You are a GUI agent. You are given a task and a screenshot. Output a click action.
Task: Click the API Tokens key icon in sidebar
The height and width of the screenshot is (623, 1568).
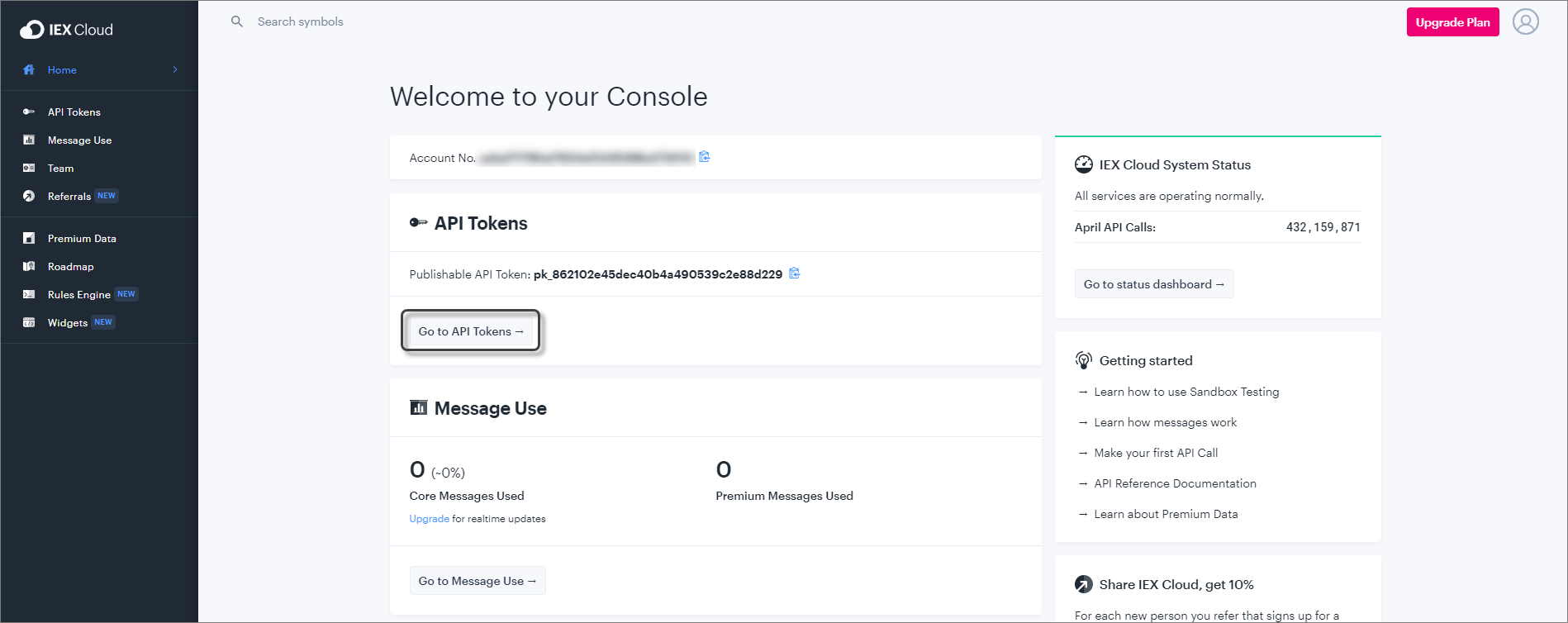(29, 112)
